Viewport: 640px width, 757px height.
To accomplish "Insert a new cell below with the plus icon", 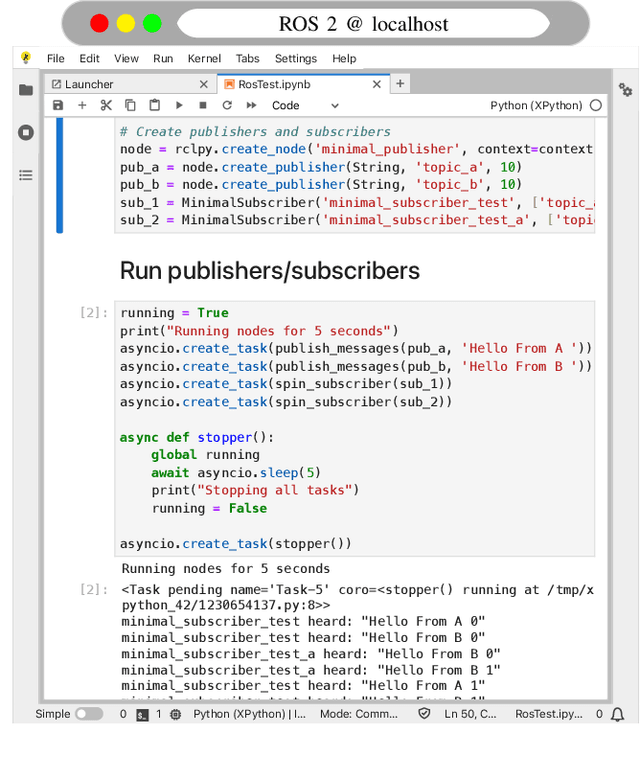I will coord(82,105).
